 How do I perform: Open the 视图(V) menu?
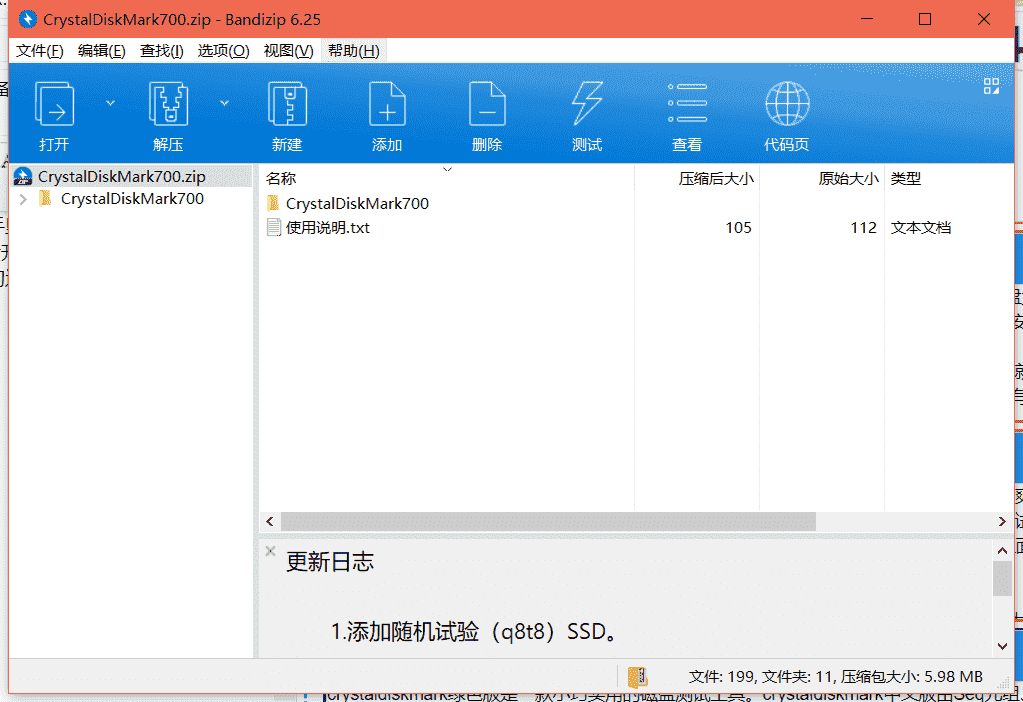[x=288, y=51]
